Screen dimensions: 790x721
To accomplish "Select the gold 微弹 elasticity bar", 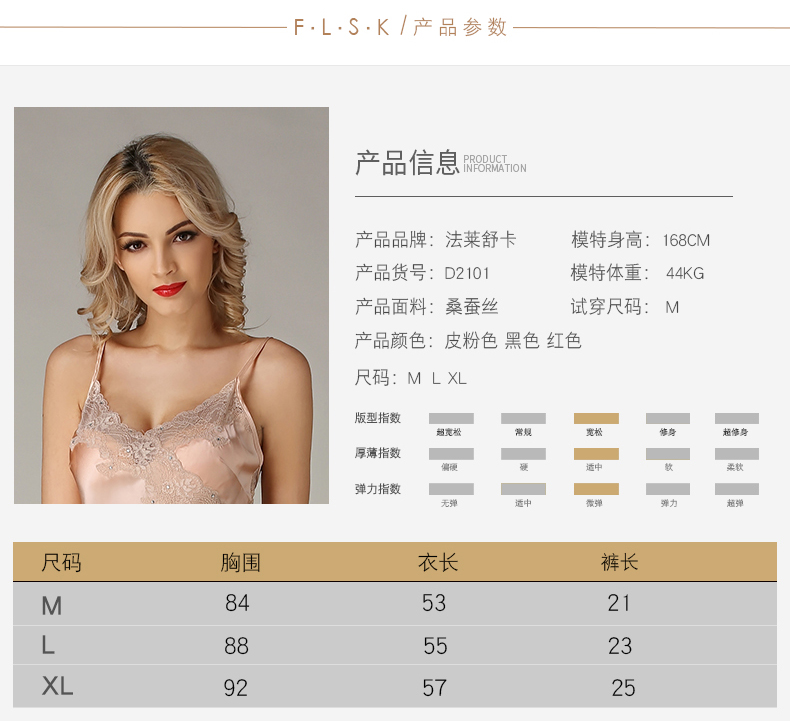I will point(595,489).
